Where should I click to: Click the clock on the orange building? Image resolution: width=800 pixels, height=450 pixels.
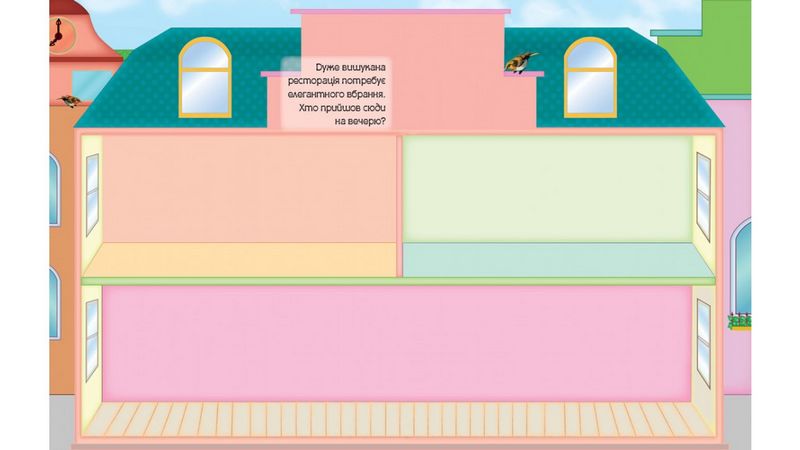click(x=63, y=33)
